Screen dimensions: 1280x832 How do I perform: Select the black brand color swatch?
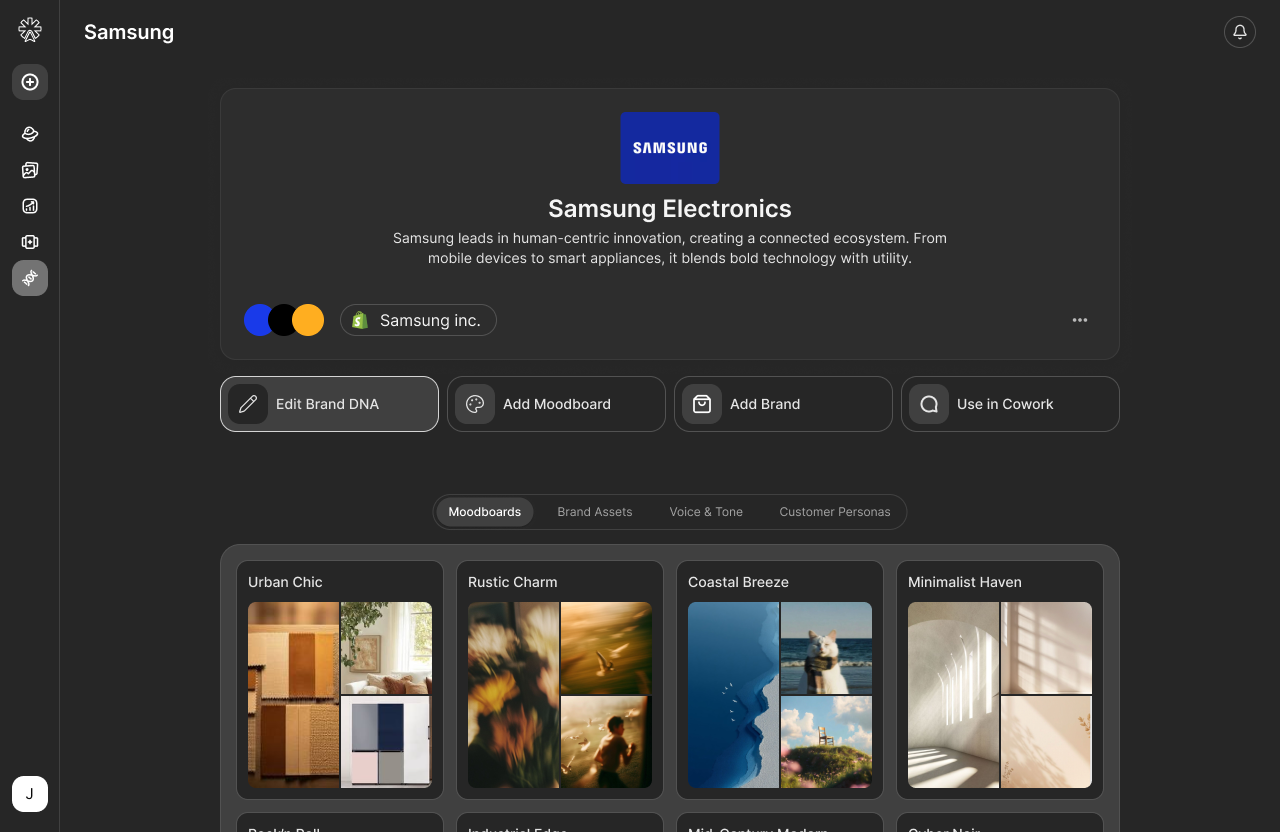(x=283, y=320)
